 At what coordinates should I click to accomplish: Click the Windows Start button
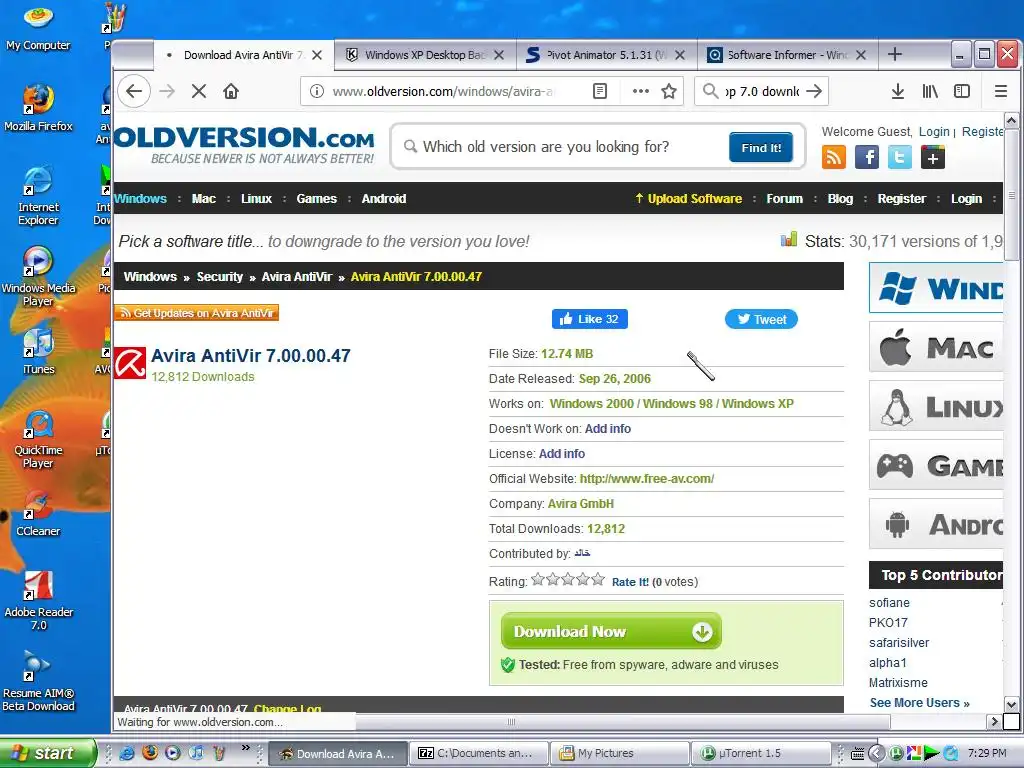48,753
